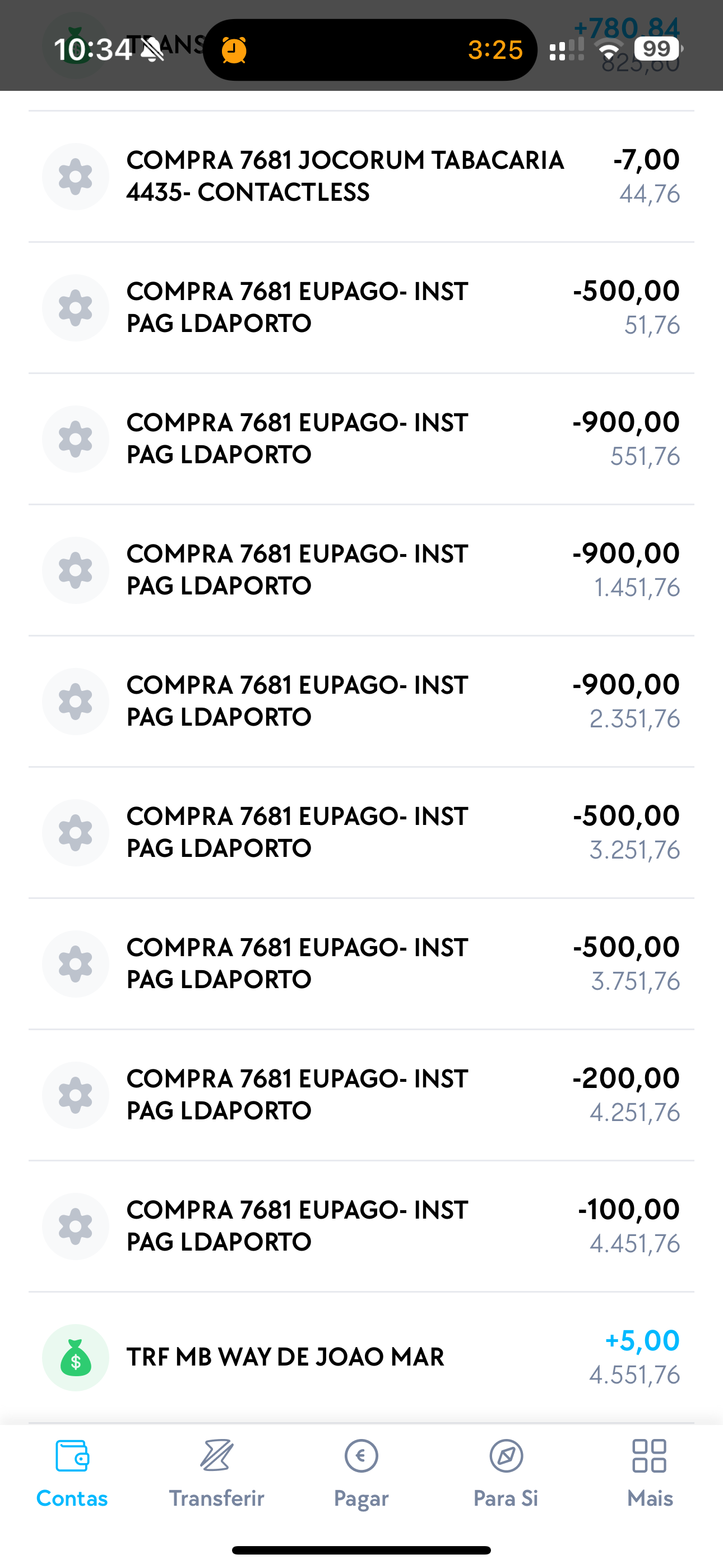Tap gear icon beside JOCORUM TABACARIA purchase
Image resolution: width=723 pixels, height=1568 pixels.
(x=76, y=177)
